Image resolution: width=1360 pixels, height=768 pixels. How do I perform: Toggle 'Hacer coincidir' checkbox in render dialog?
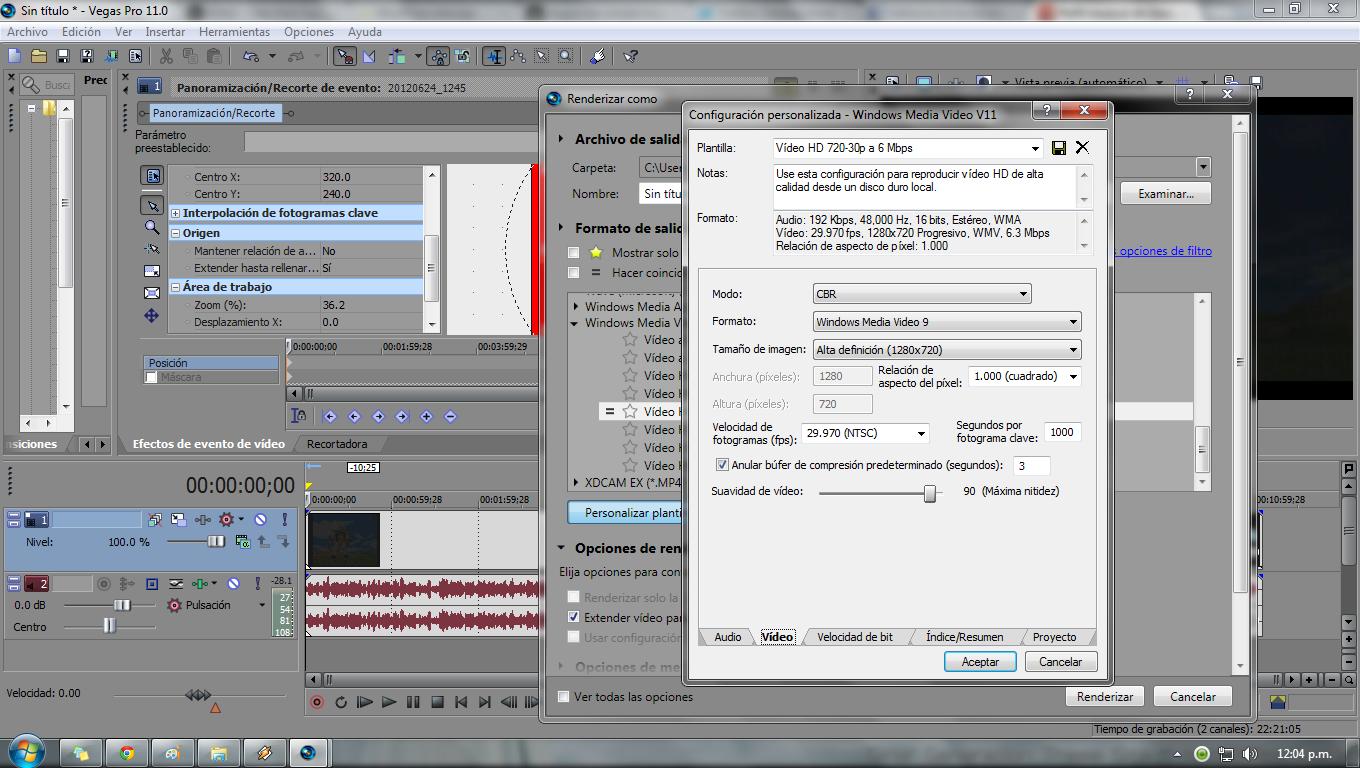pyautogui.click(x=574, y=272)
